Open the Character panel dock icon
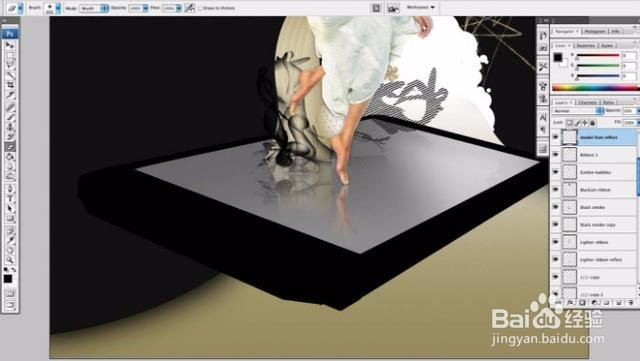The height and width of the screenshot is (361, 640). click(x=543, y=118)
